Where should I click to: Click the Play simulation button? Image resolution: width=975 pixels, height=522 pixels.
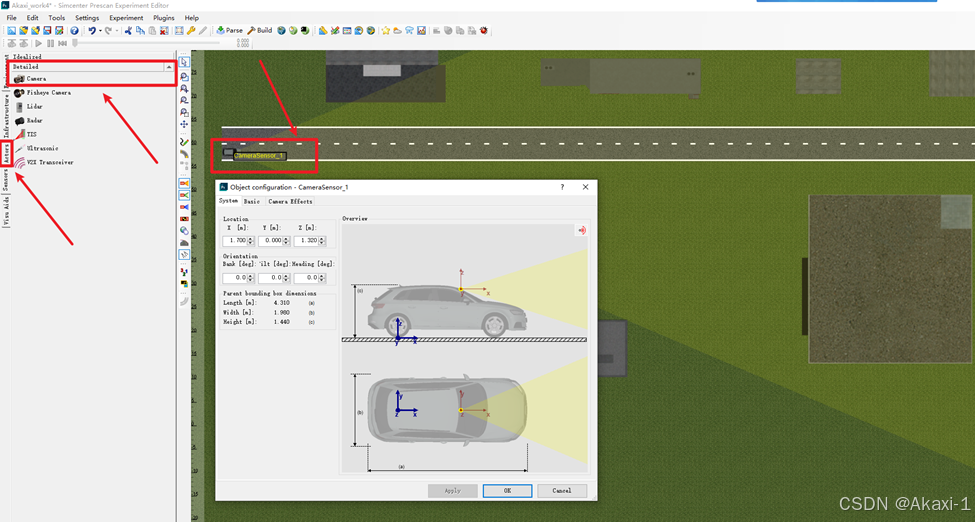click(38, 43)
